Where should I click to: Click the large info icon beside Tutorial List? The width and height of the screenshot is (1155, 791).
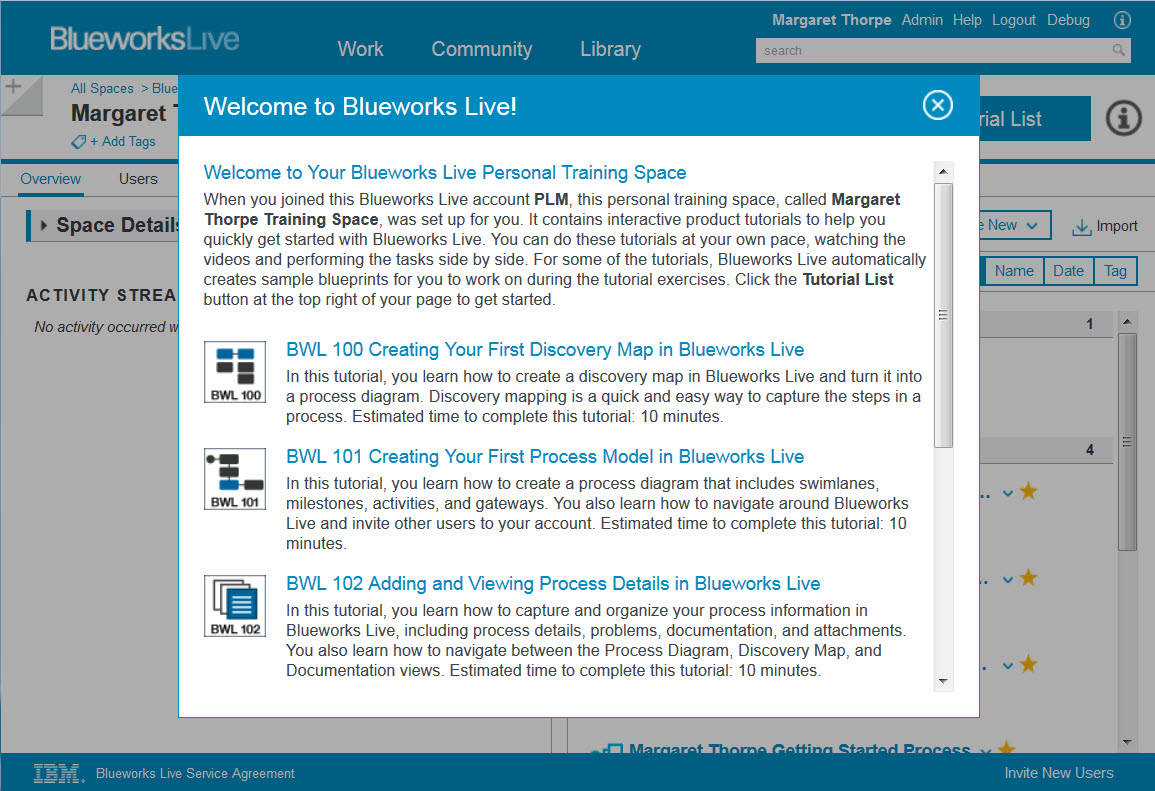(x=1124, y=119)
